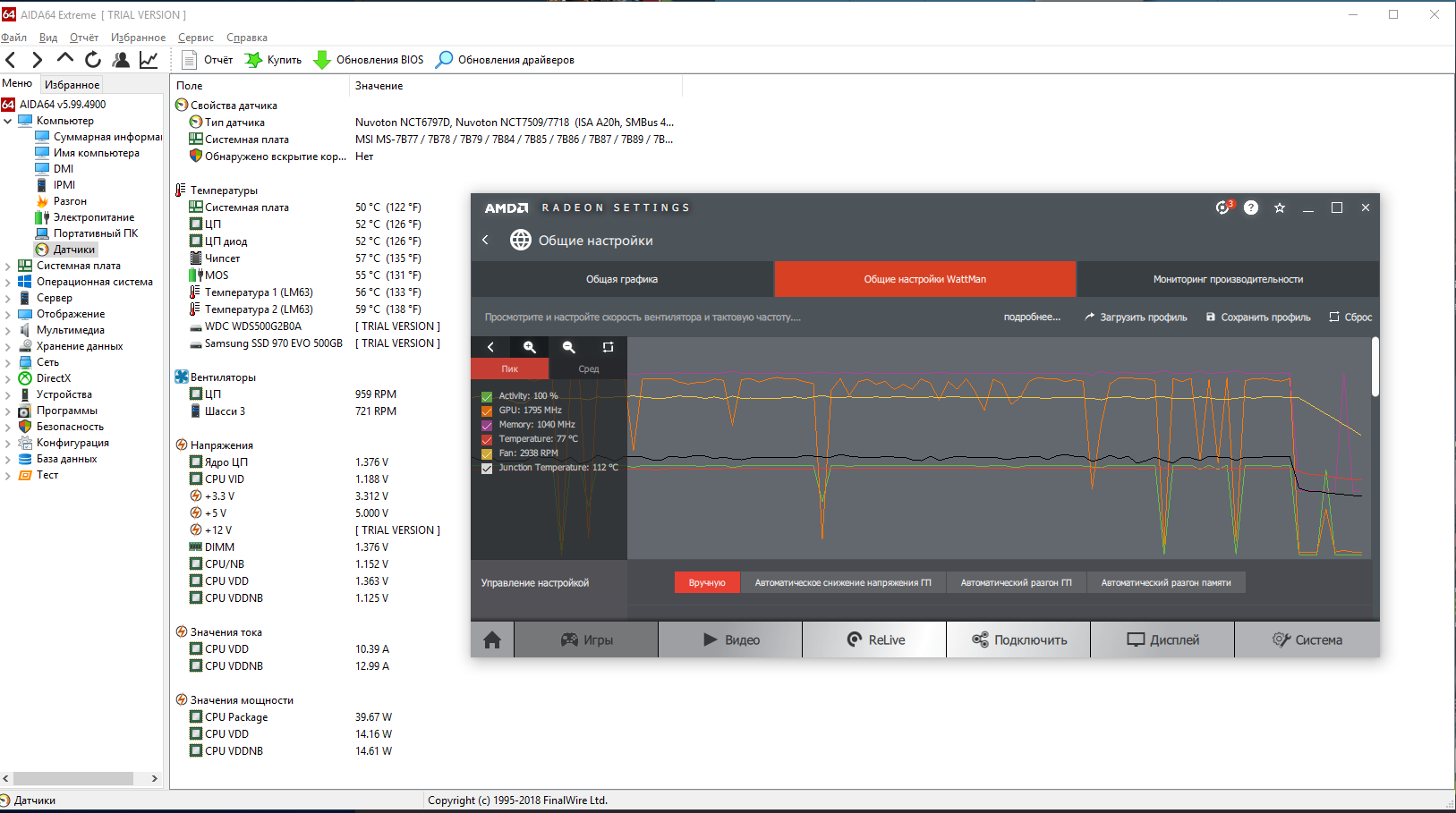Go forward with AIDA64 toolbar right arrow
This screenshot has height=813, width=1456.
(37, 60)
